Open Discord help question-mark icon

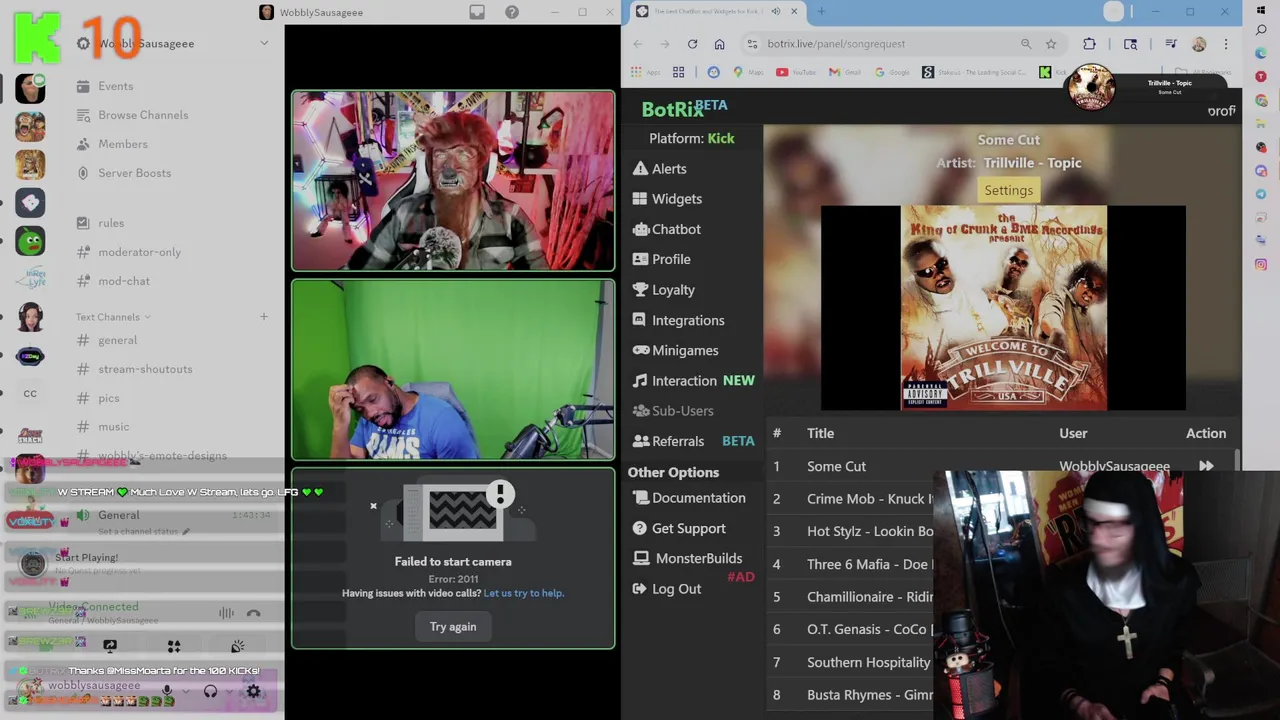(512, 12)
